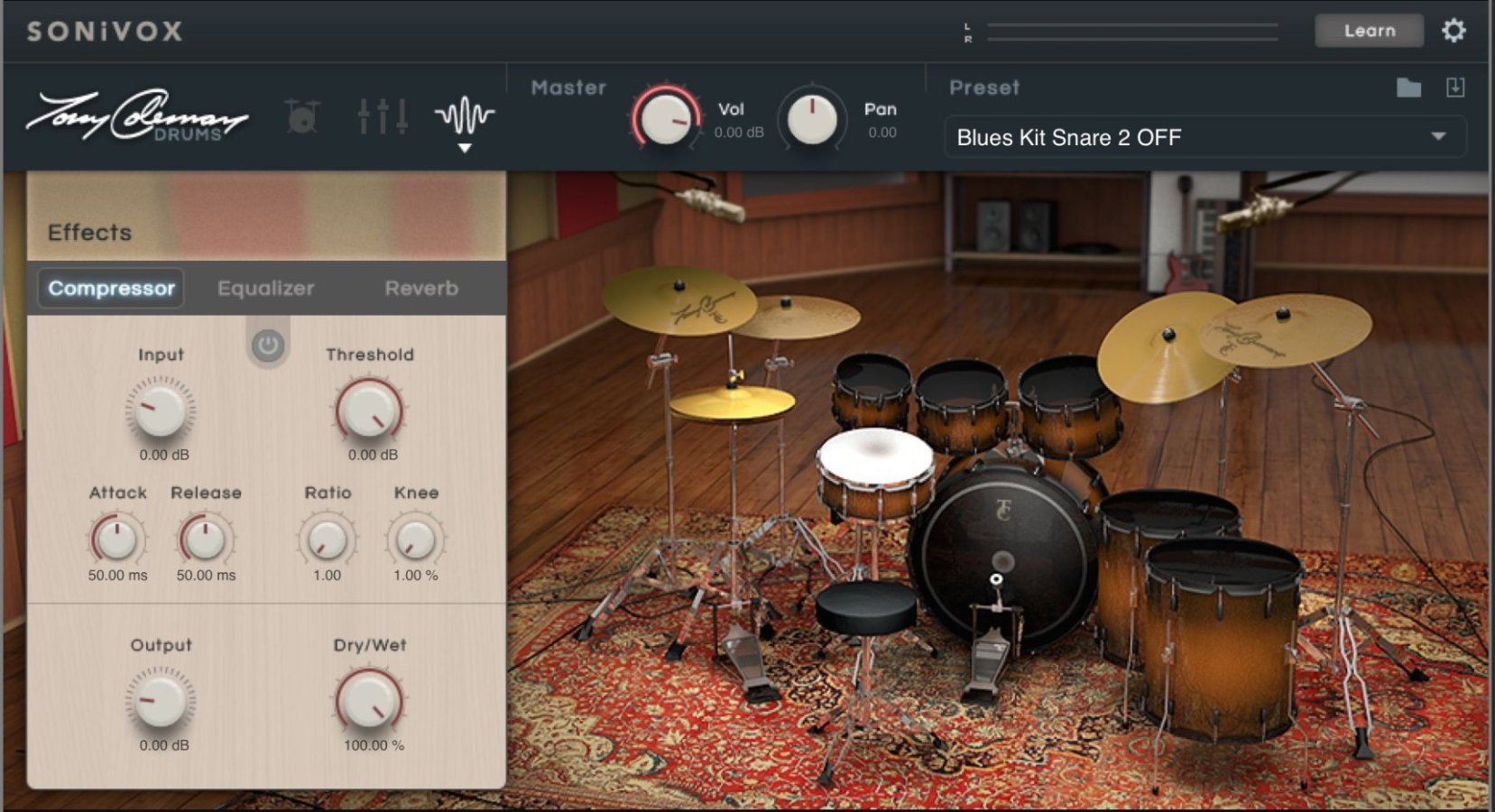This screenshot has height=812, width=1495.
Task: Toggle the compressor power button
Action: (266, 344)
